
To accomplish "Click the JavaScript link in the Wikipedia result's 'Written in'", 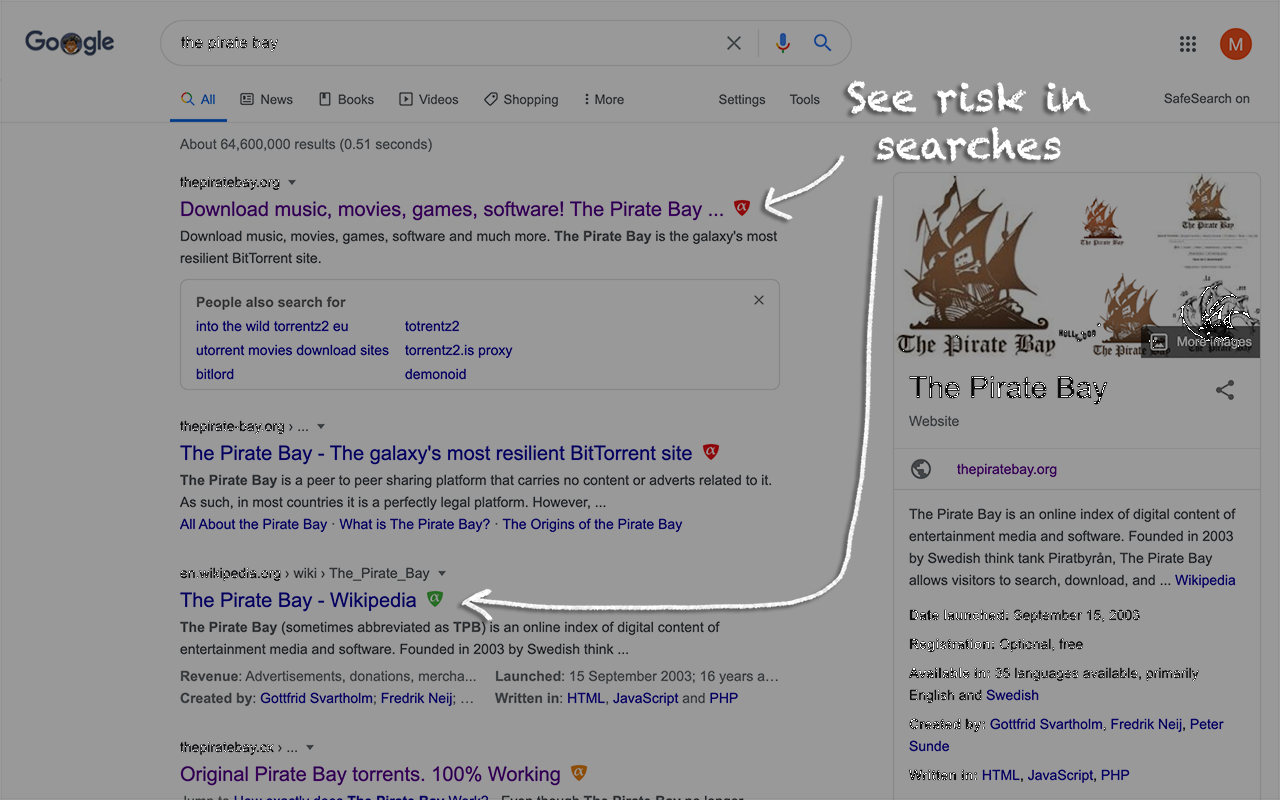I will [x=646, y=698].
